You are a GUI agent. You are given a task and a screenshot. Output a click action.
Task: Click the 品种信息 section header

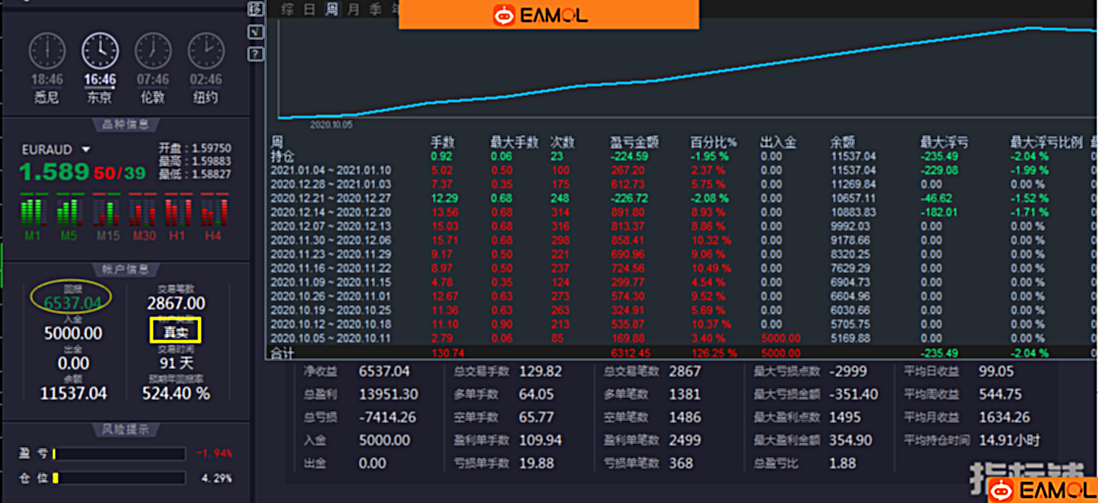click(126, 125)
